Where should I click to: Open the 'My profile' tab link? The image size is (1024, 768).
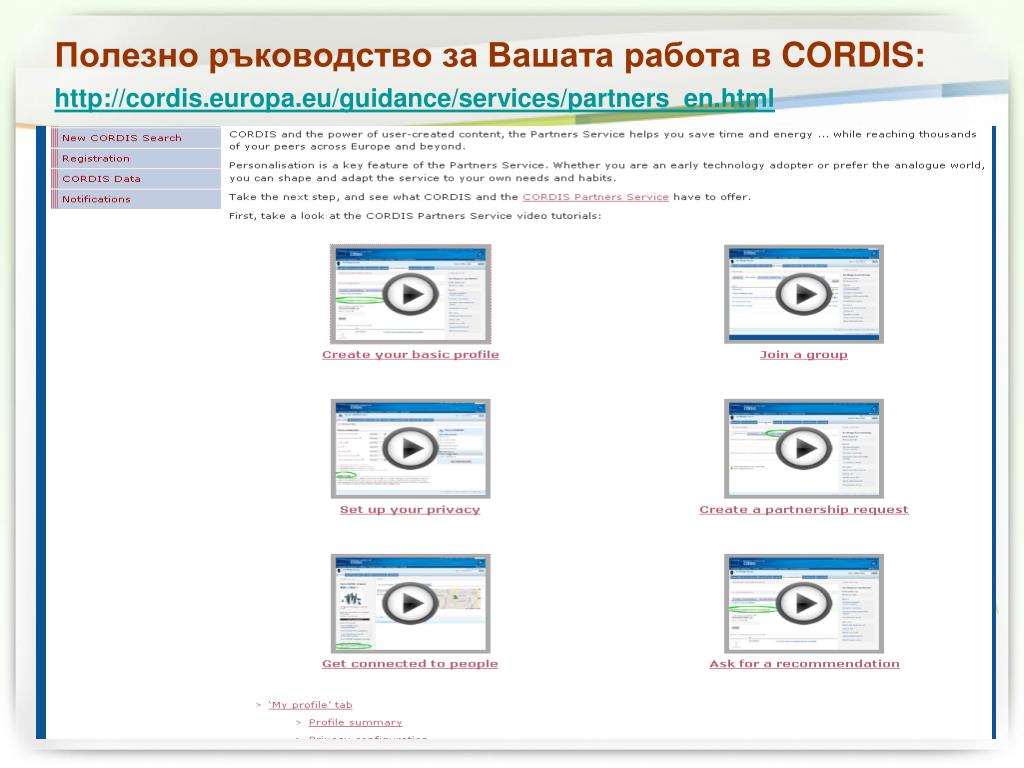click(310, 705)
